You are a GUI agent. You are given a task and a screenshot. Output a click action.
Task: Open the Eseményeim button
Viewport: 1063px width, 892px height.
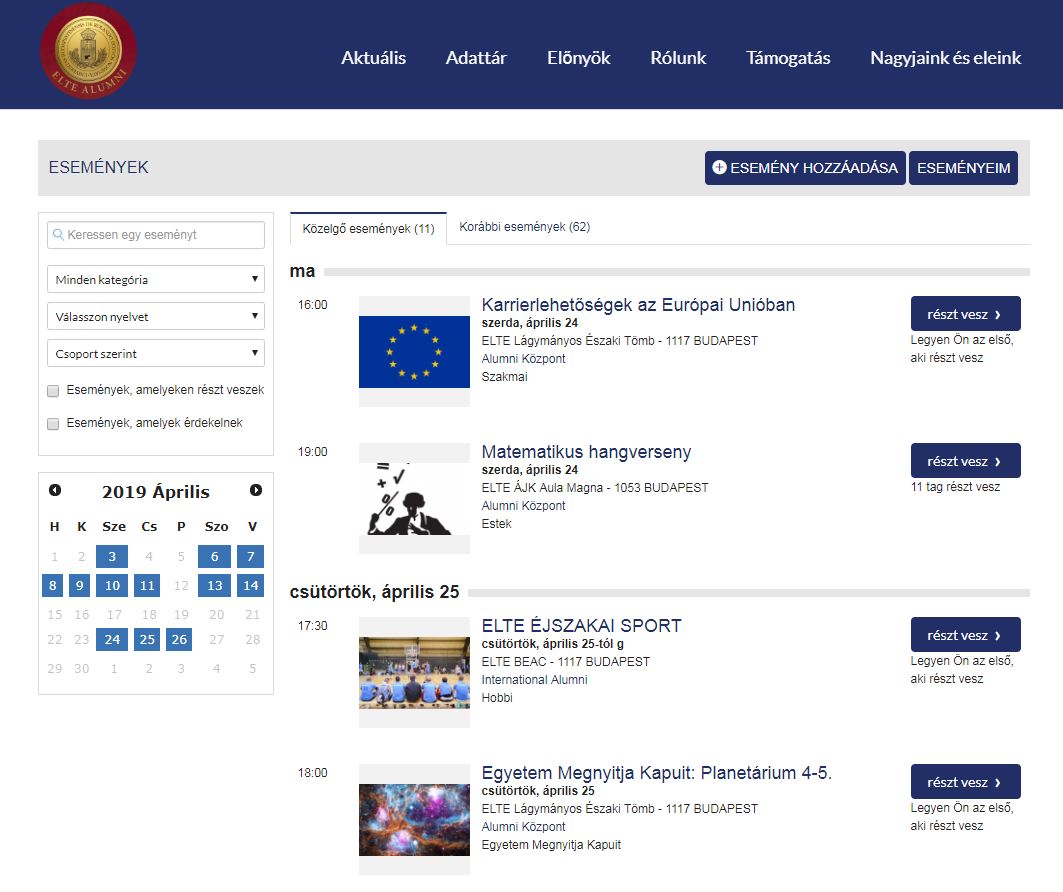coord(963,168)
